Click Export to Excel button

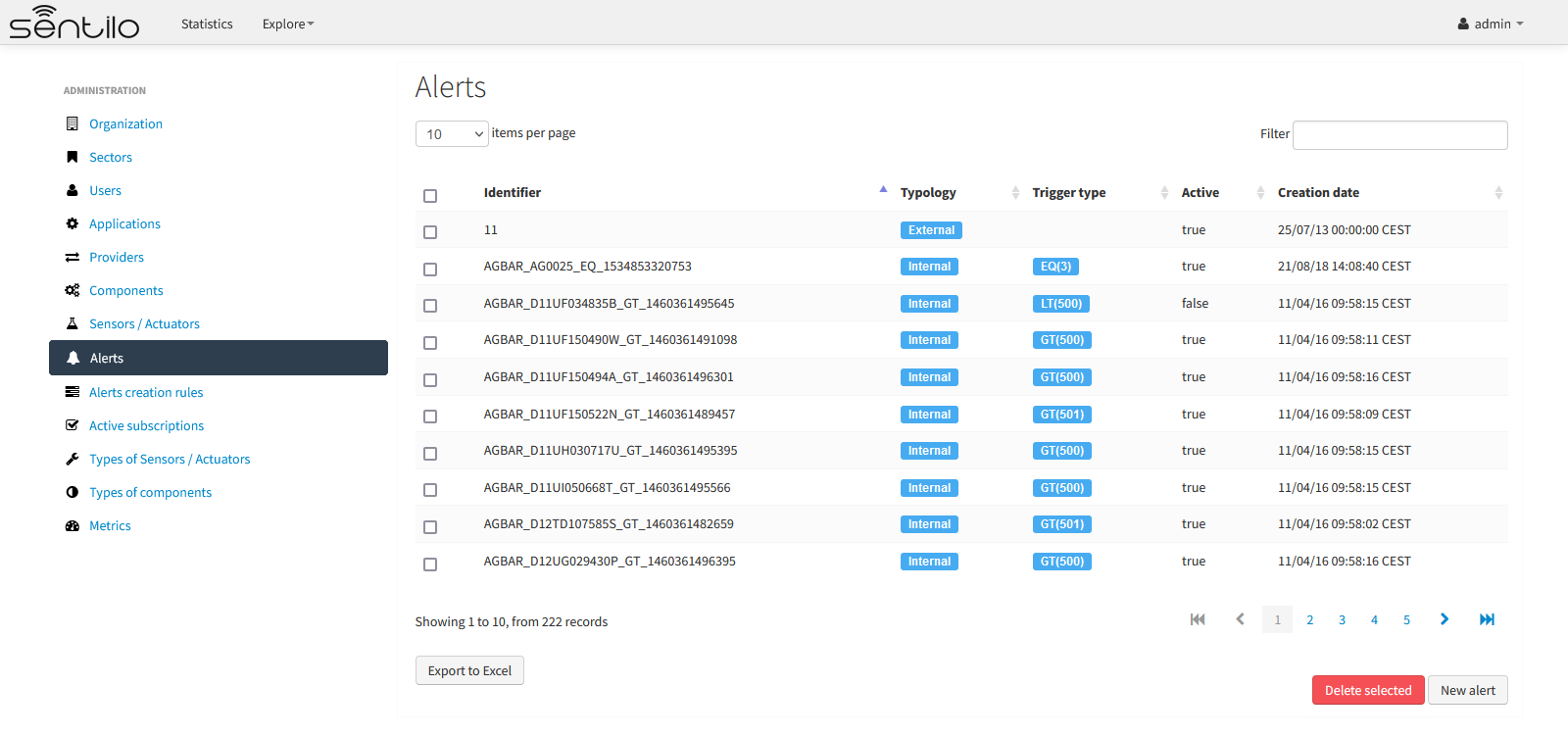pos(469,670)
